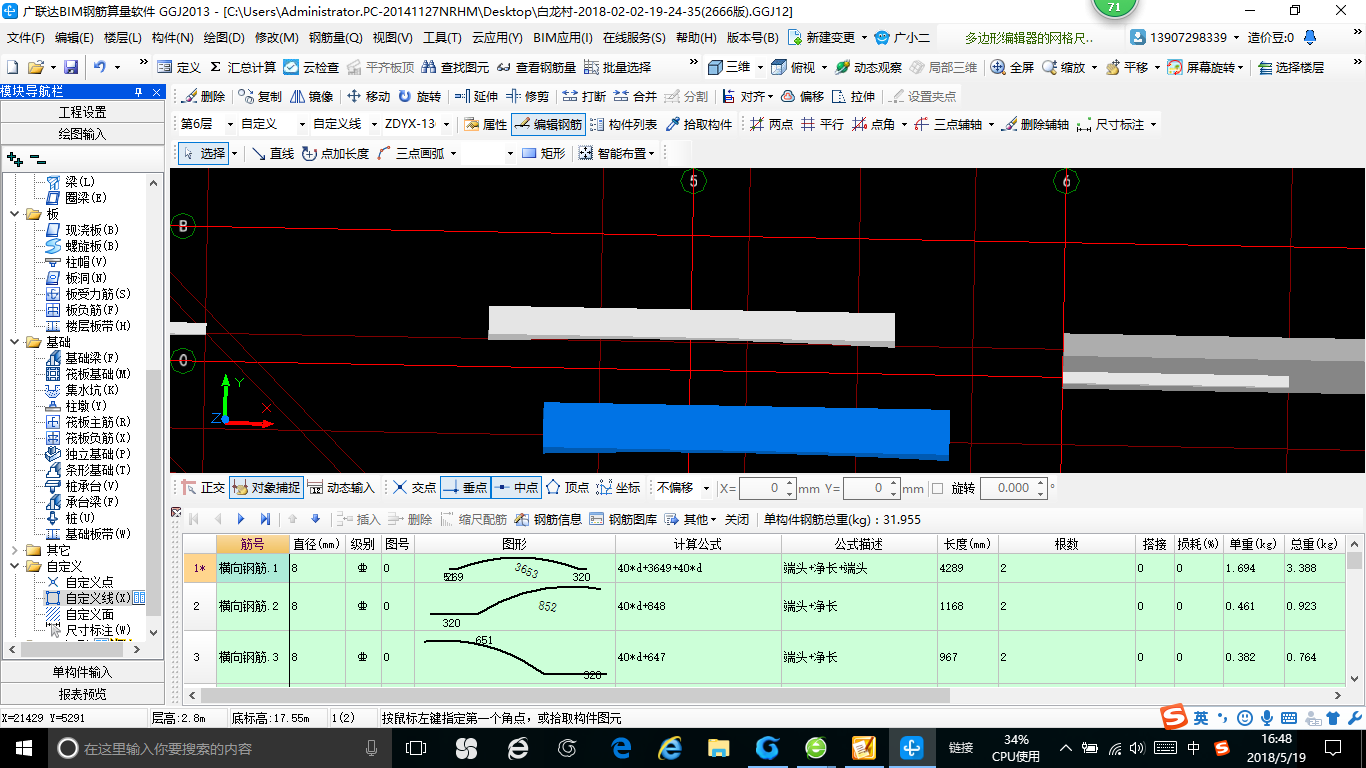Toggle 编辑钢筋 (edit rebar) panel
This screenshot has height=768, width=1366.
tap(547, 125)
